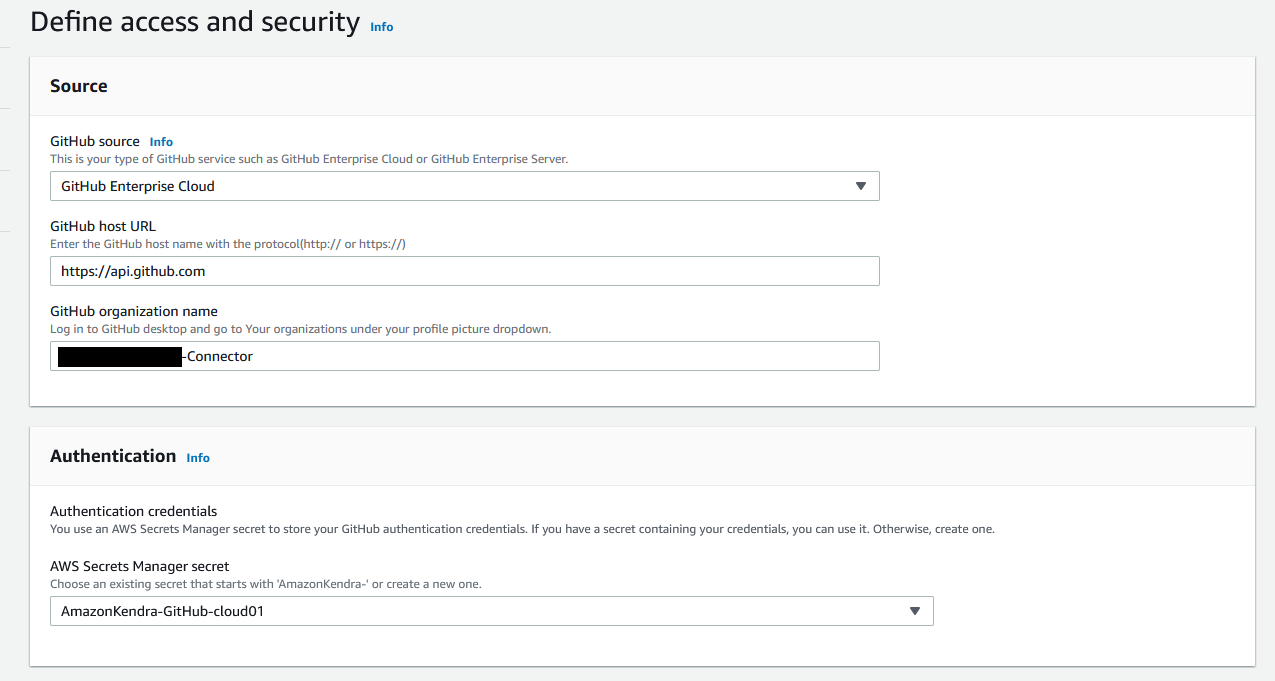Viewport: 1275px width, 681px height.
Task: Click Info link next to GitHub source
Action: coord(161,142)
